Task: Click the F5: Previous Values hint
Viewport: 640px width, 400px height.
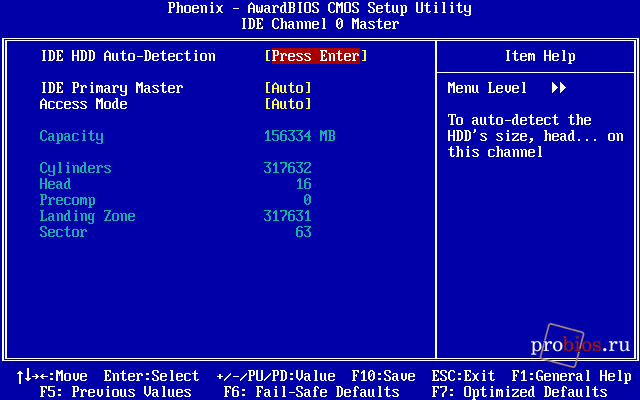Action: pos(116,392)
